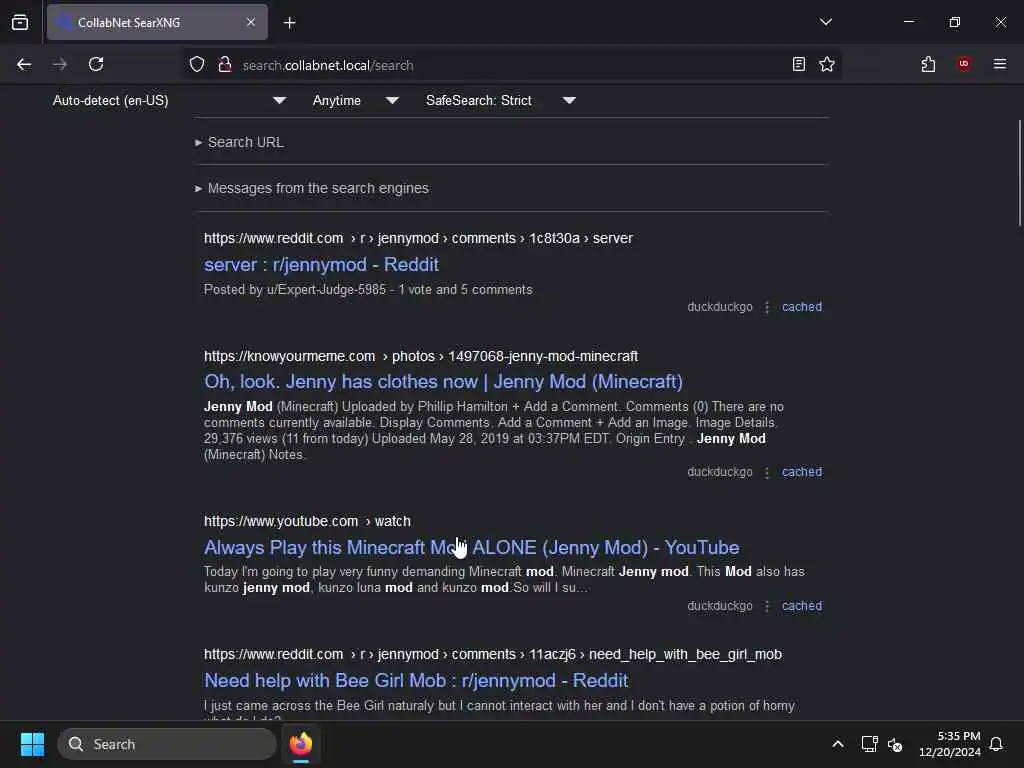Toggle reader view icon

[x=798, y=64]
